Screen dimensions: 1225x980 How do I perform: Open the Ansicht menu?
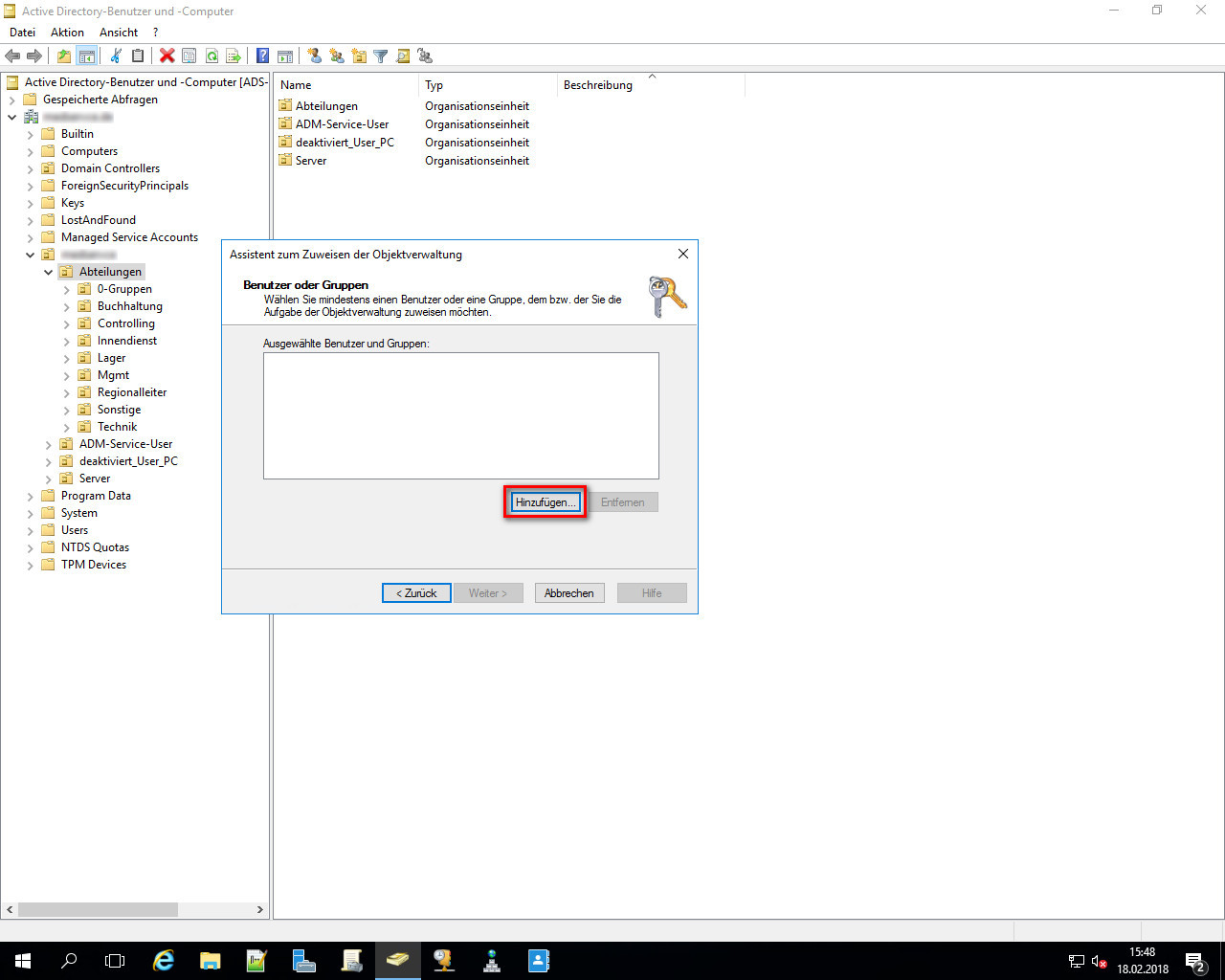(x=119, y=33)
